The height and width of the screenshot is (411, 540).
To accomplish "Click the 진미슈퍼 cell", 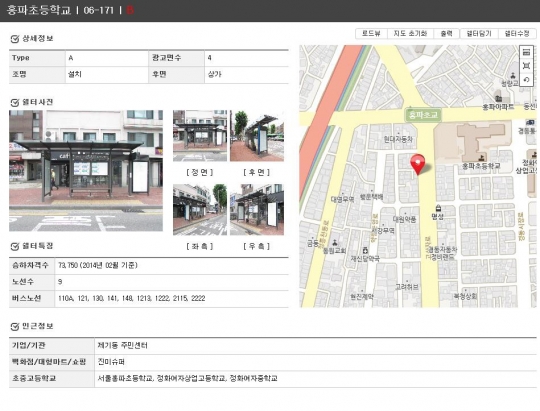I will click(x=315, y=362).
